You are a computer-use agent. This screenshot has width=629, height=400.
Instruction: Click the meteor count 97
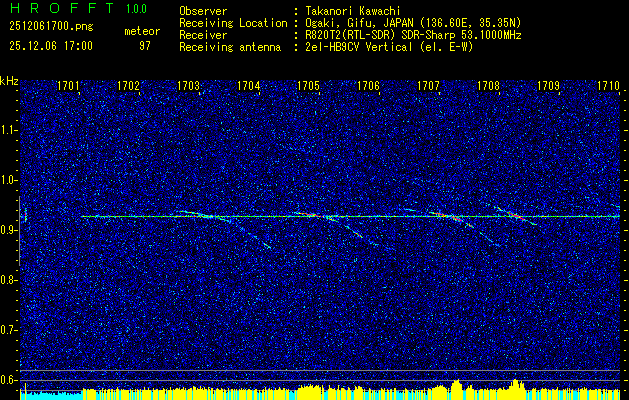pyautogui.click(x=145, y=46)
